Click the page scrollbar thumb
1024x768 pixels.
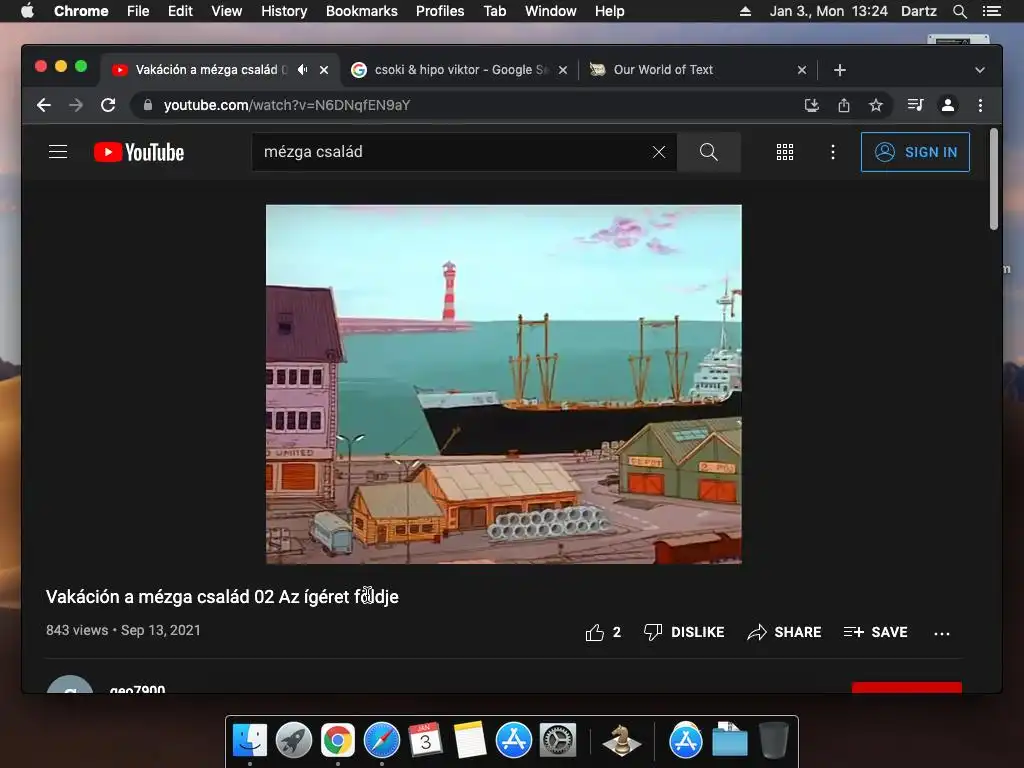(x=994, y=180)
